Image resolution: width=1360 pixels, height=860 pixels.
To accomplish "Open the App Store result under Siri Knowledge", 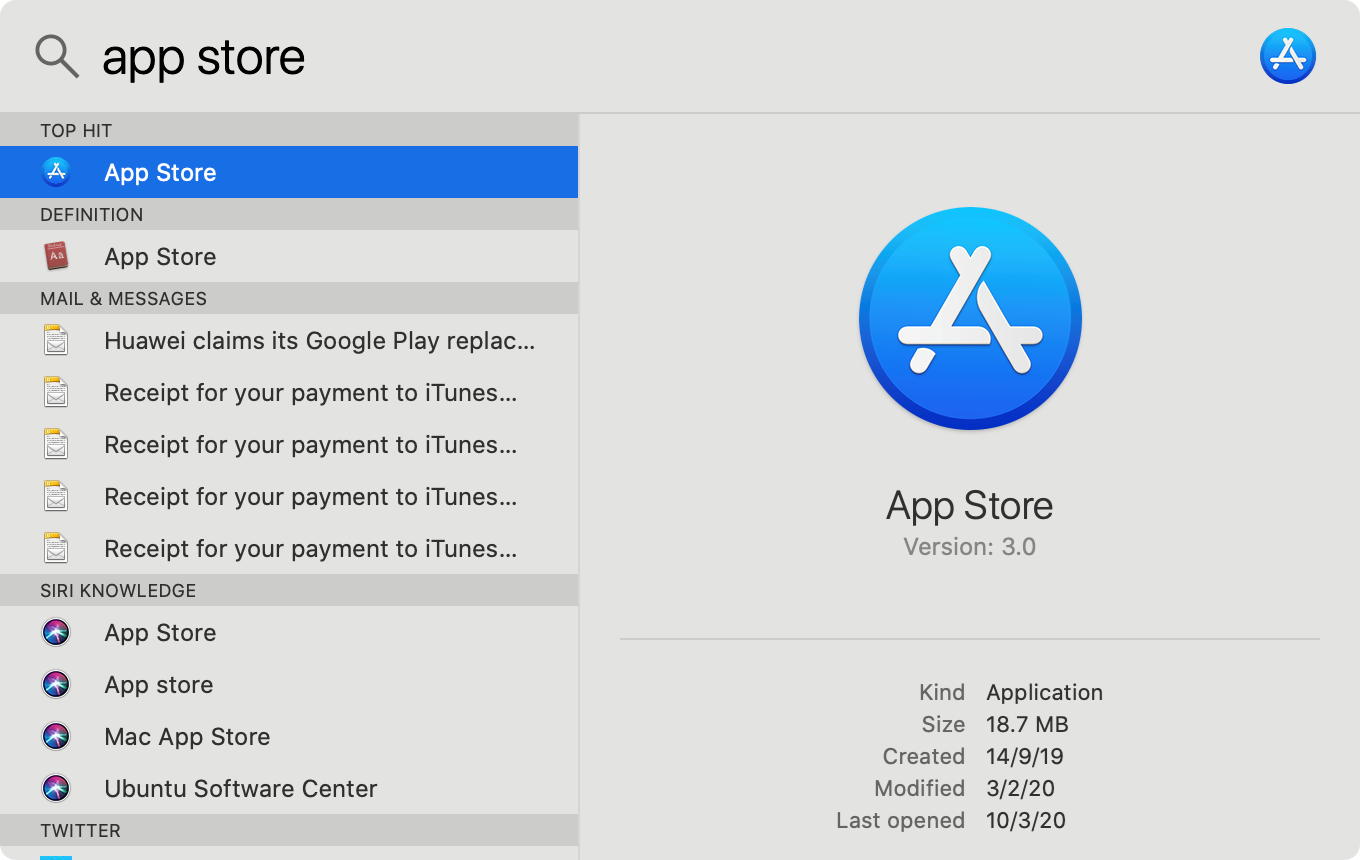I will [x=160, y=632].
